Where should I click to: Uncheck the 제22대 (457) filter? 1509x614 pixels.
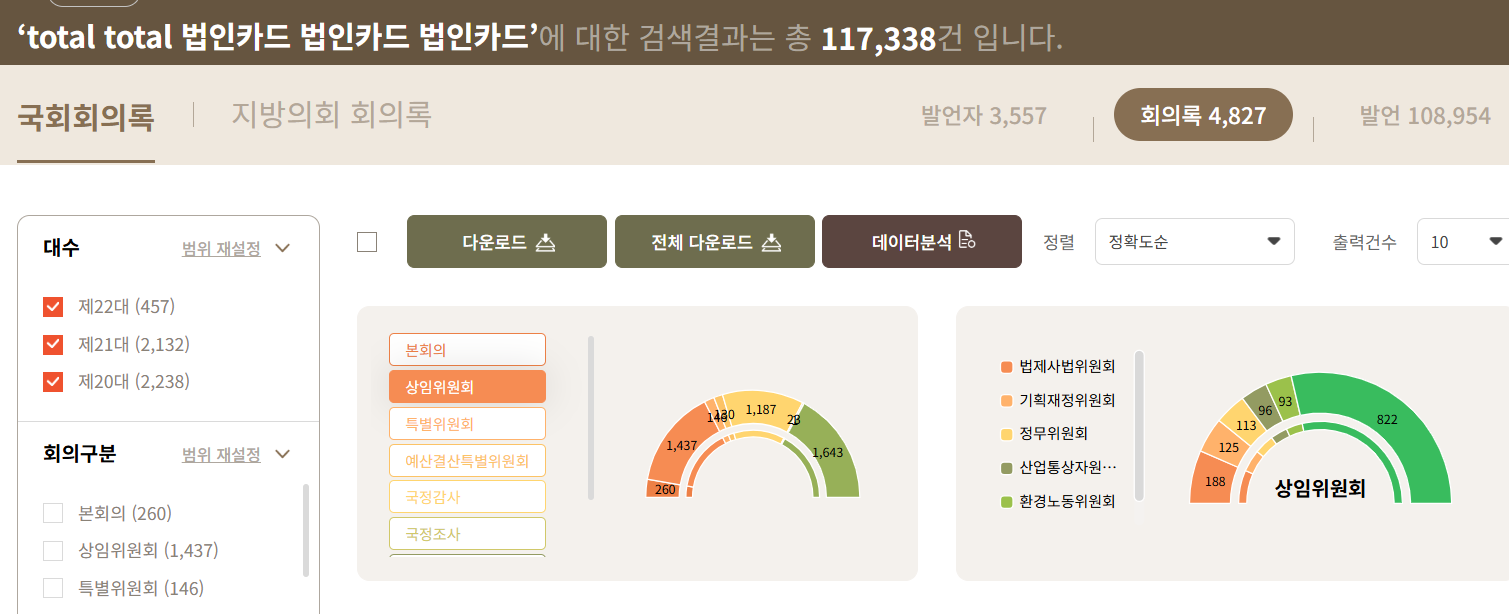(x=52, y=306)
